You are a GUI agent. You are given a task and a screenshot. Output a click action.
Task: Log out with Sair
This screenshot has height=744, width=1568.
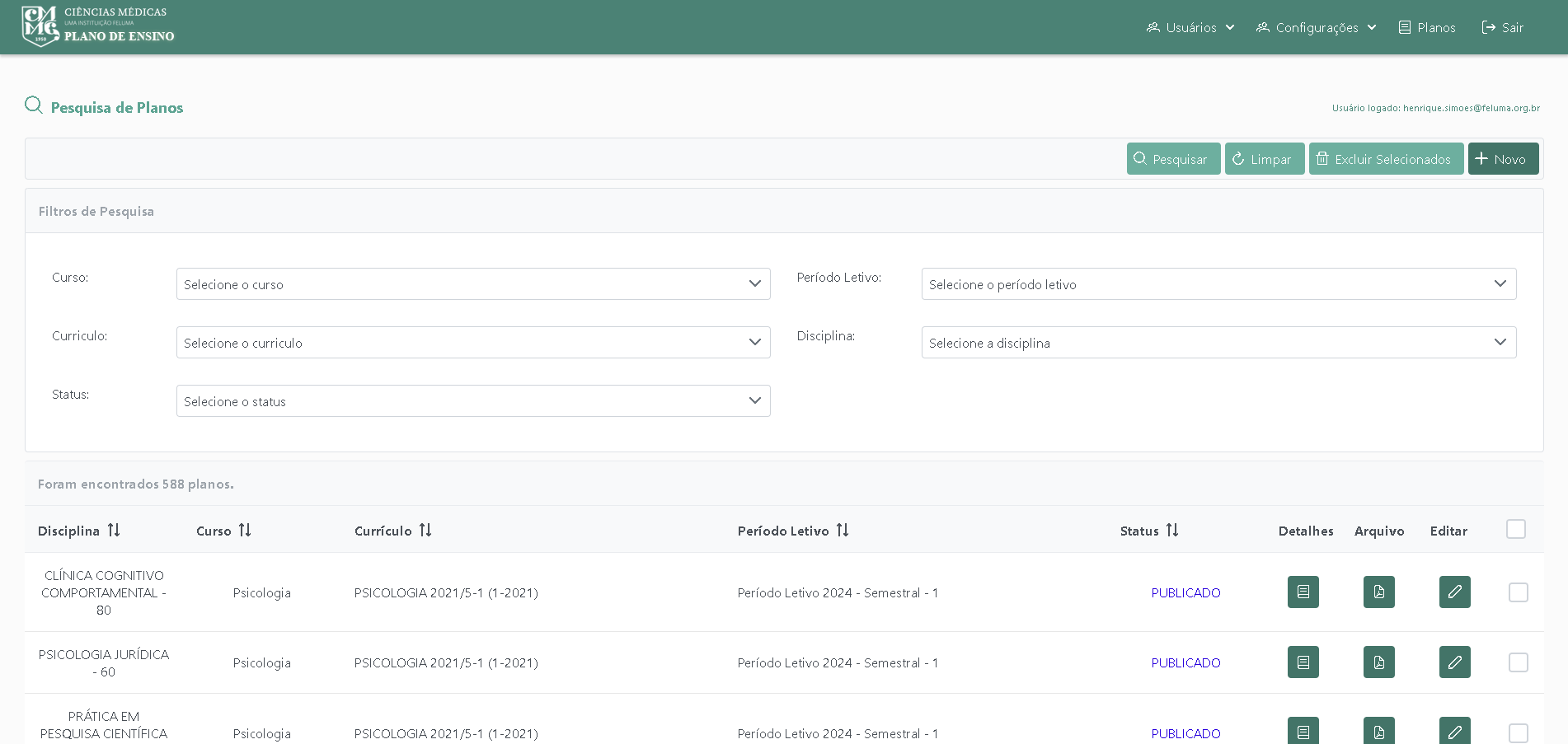(x=1502, y=27)
